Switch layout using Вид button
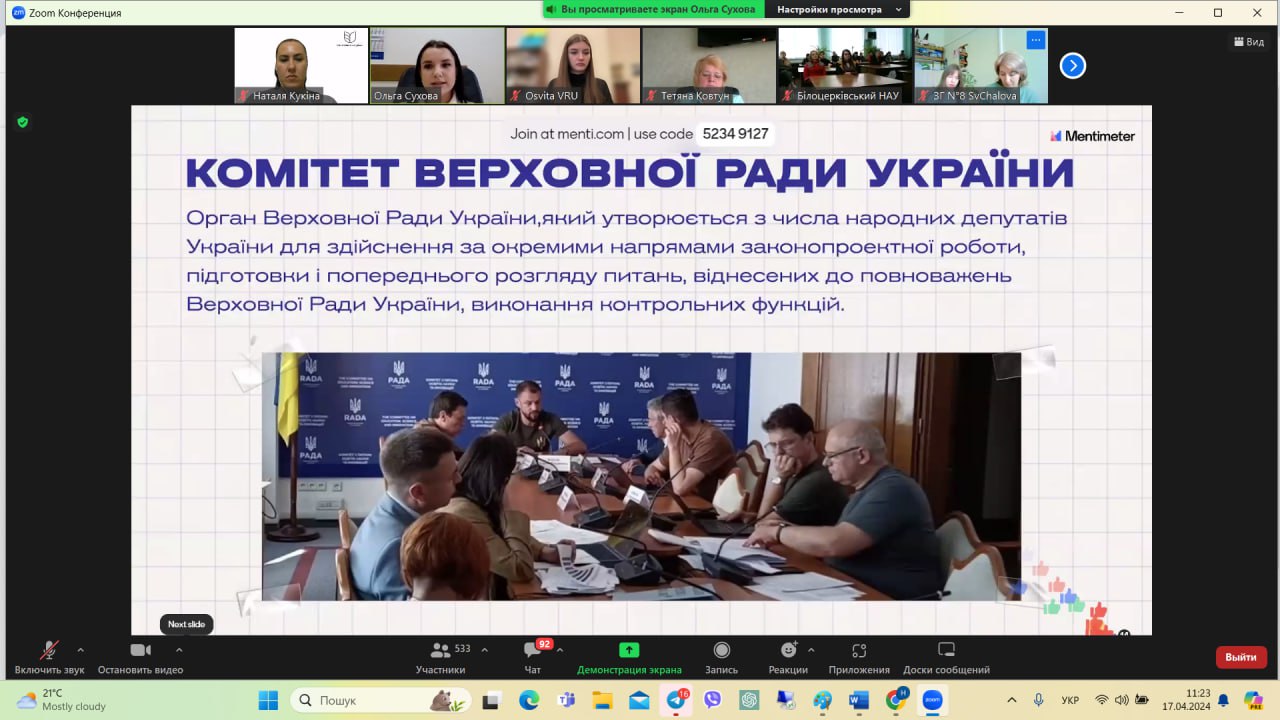Screen dimensions: 1280x720 [x=1250, y=42]
